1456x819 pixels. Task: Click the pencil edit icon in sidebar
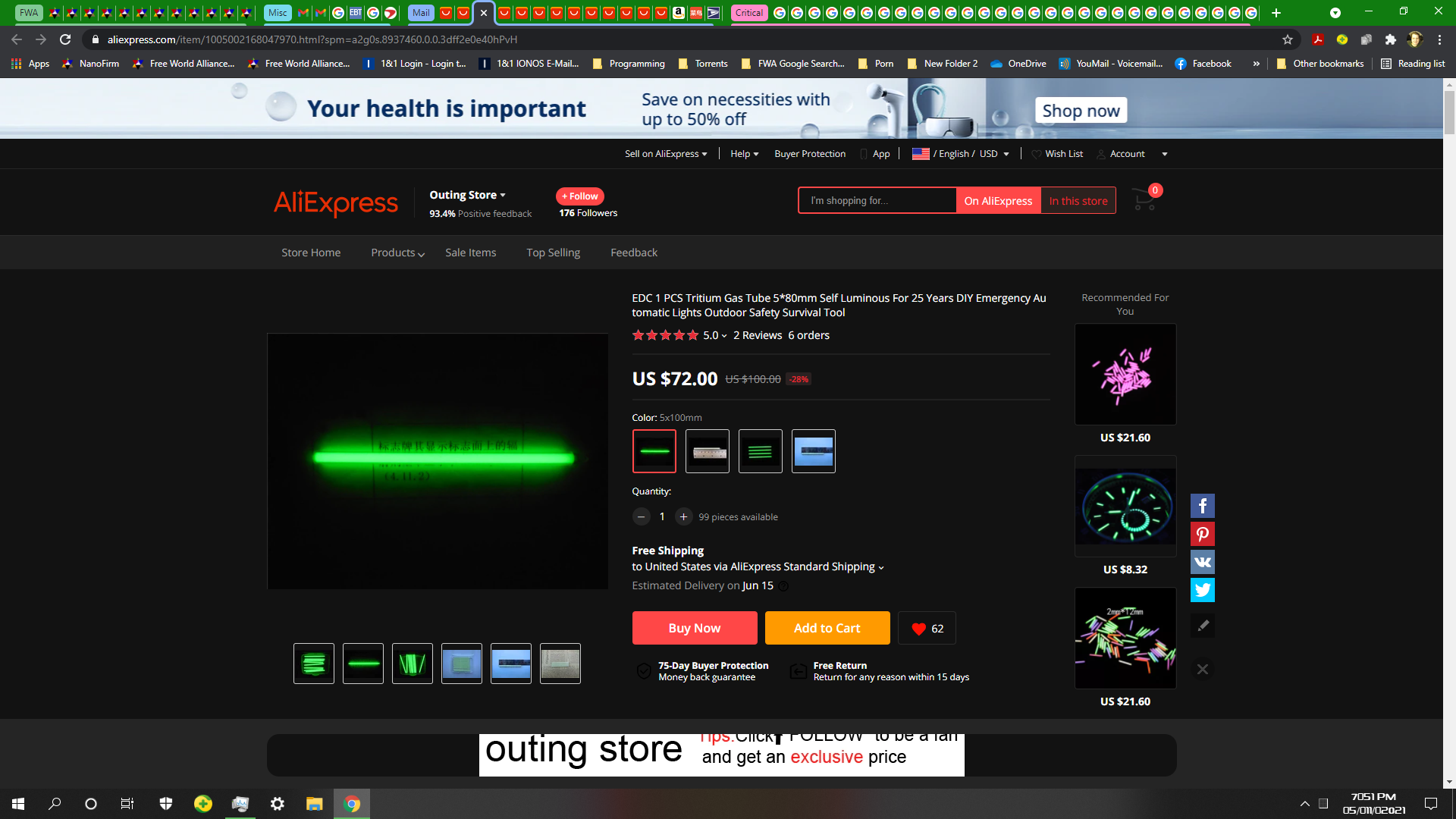coord(1202,626)
